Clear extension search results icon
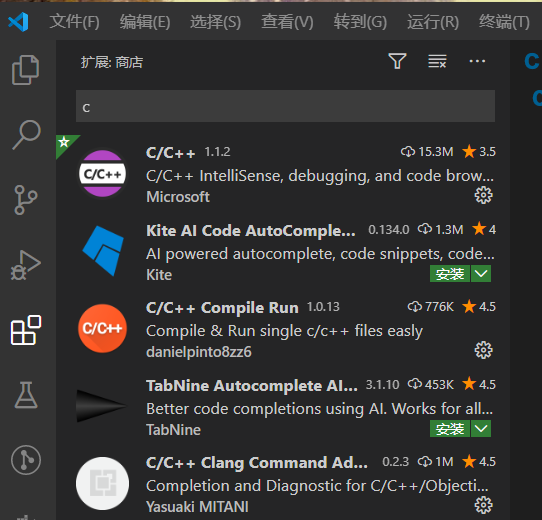The height and width of the screenshot is (520, 542). tap(437, 61)
